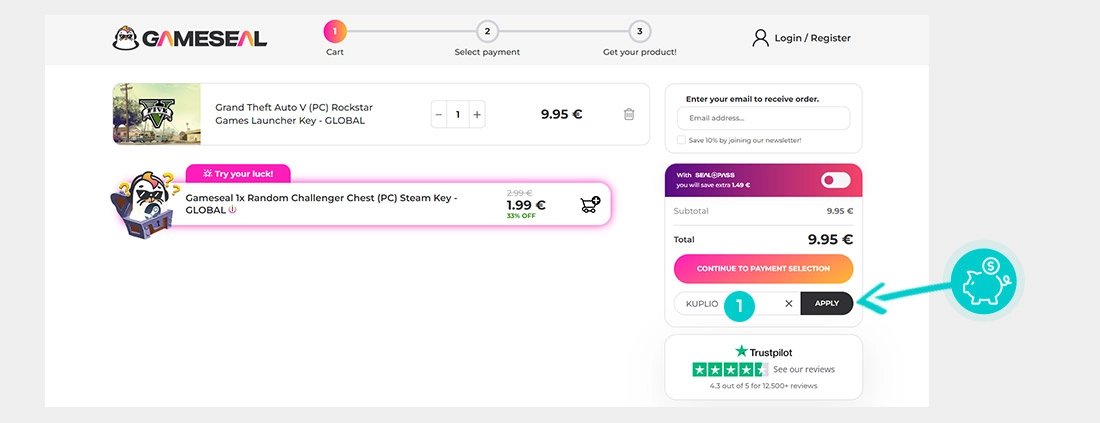Focus the Email address field
The image size is (1100, 423).
coord(763,119)
